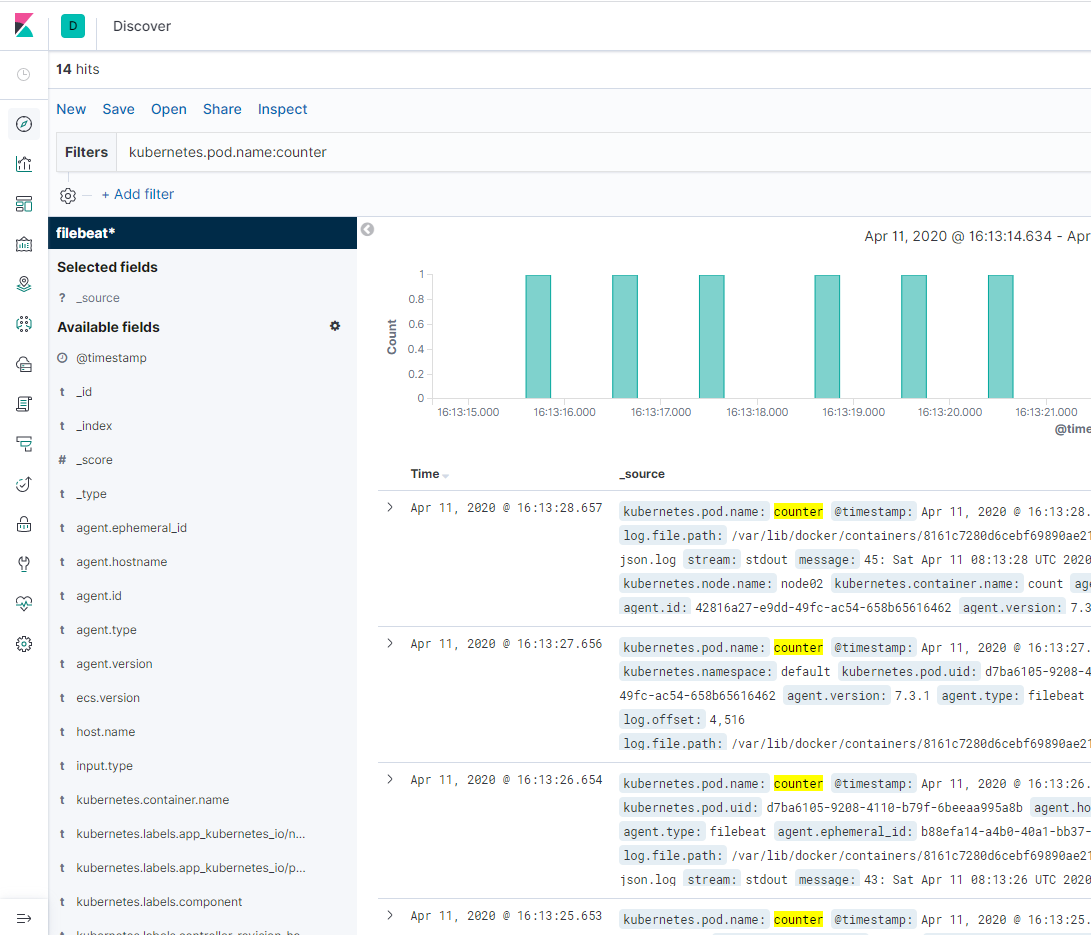This screenshot has height=935, width=1091.
Task: Open Discover compass icon in sidebar
Action: 24,124
